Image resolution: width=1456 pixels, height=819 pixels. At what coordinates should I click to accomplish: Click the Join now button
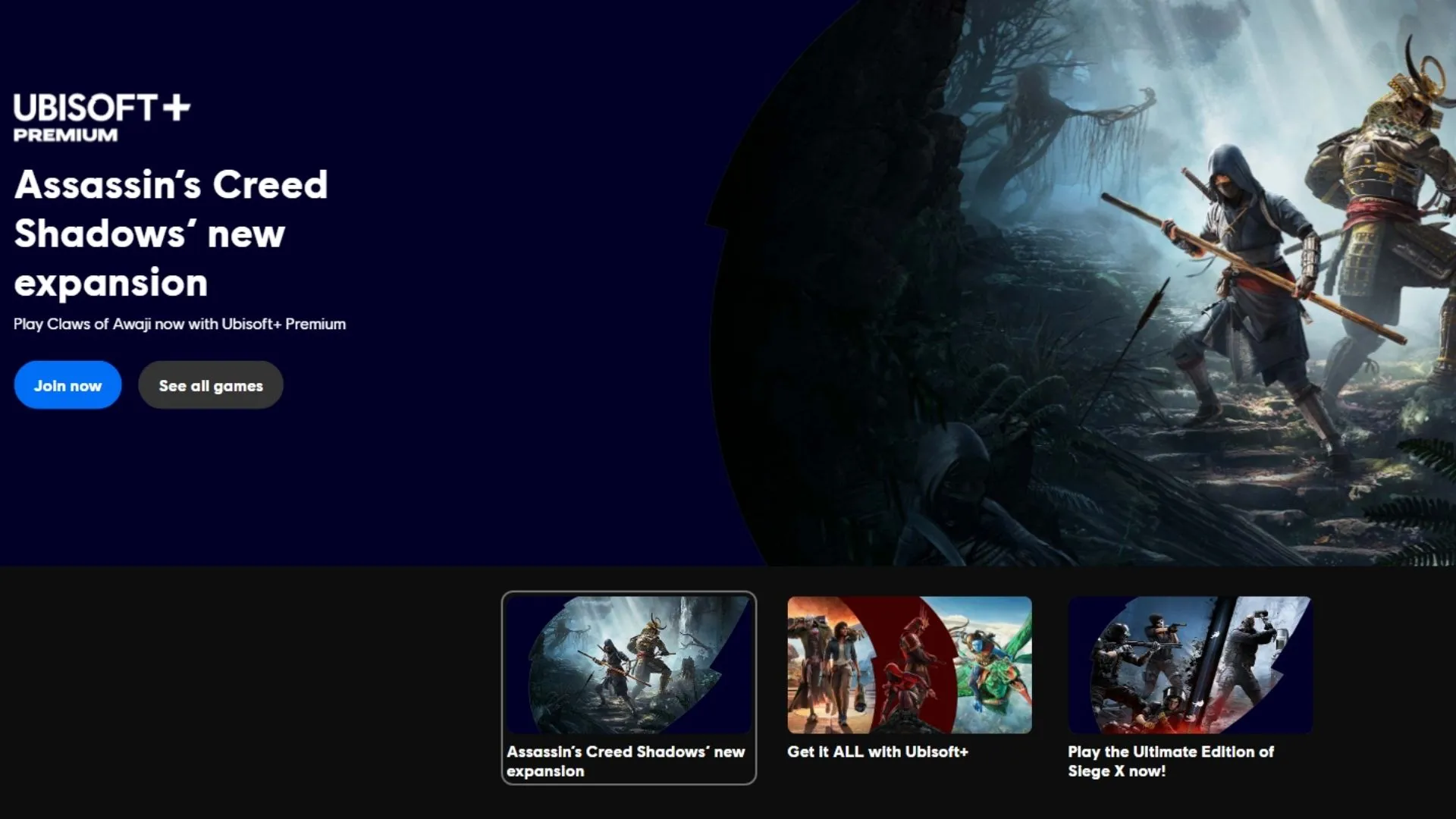click(67, 384)
